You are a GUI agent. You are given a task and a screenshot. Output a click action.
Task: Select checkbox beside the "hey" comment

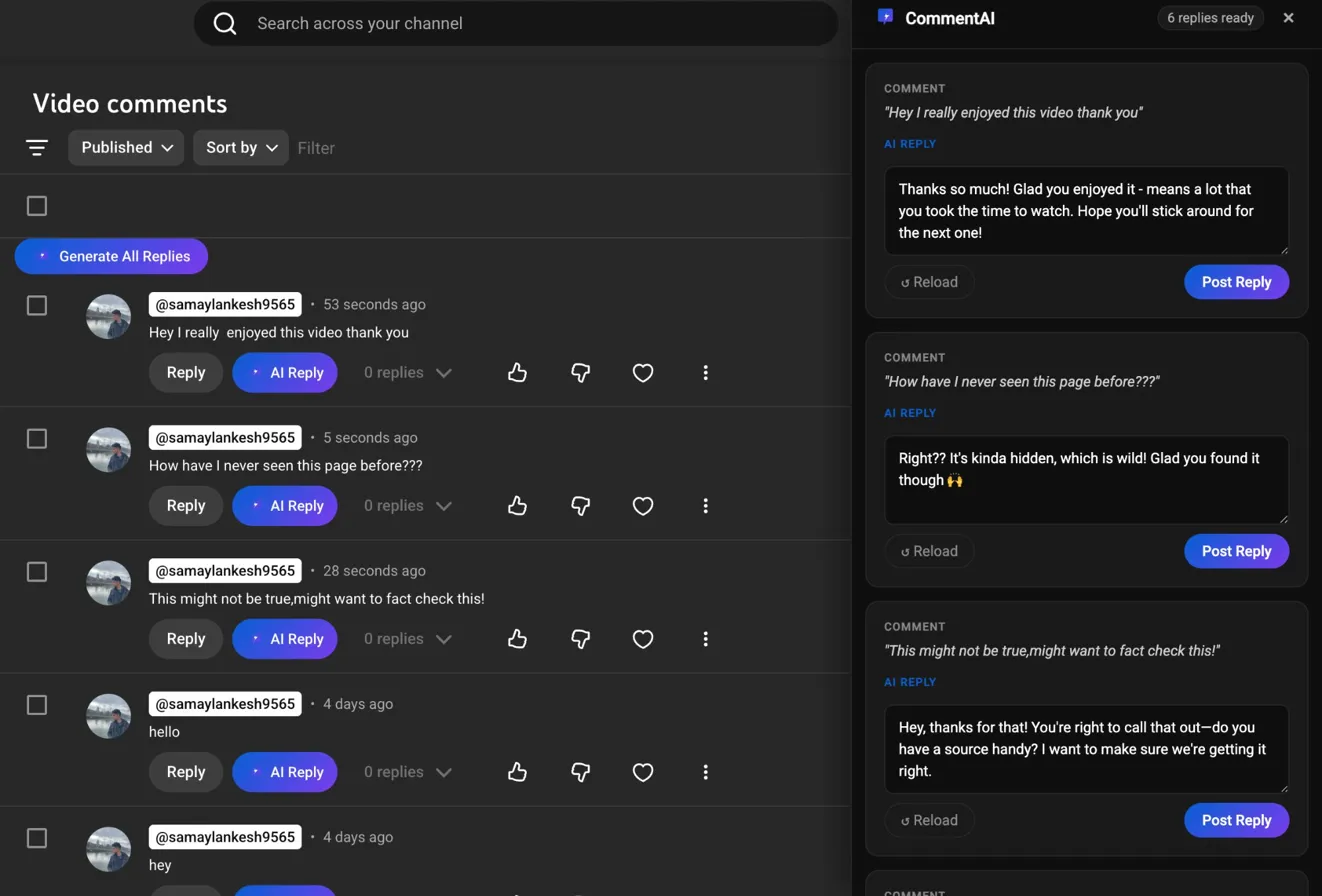[x=37, y=838]
